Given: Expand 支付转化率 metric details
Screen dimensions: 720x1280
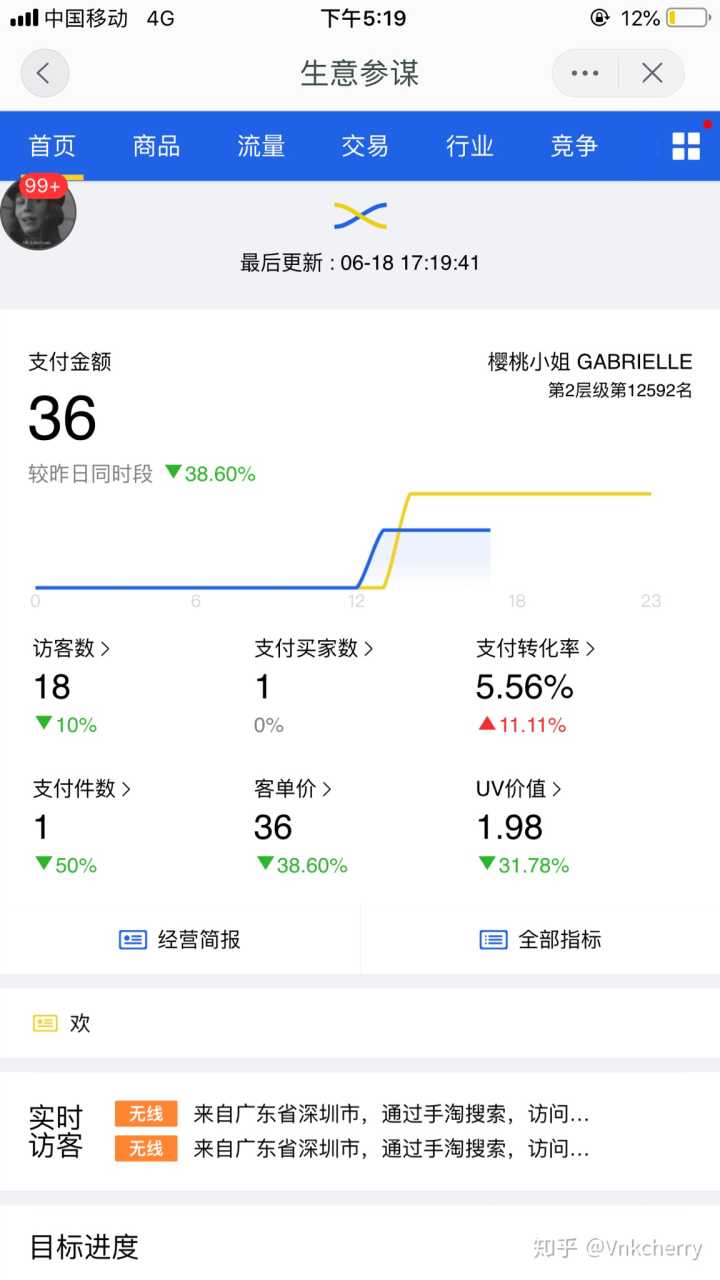Looking at the screenshot, I should pyautogui.click(x=535, y=649).
